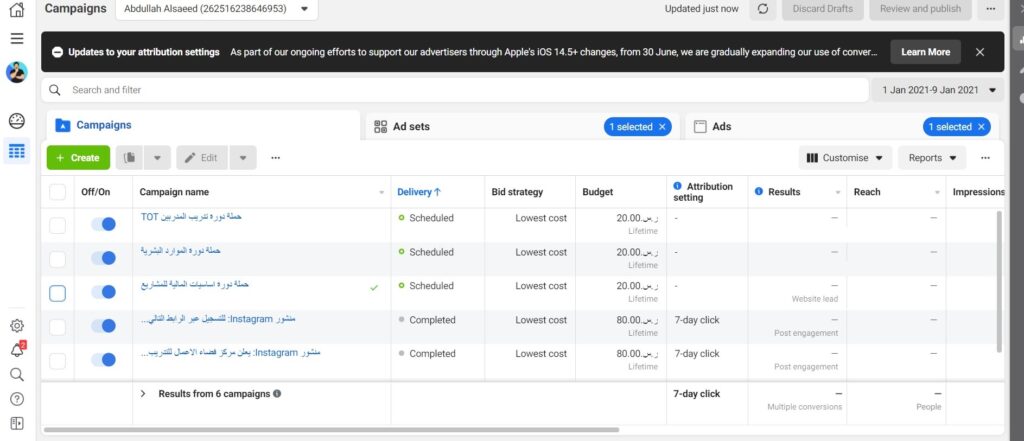Check the third campaign row checkbox
The height and width of the screenshot is (441, 1024).
(x=57, y=293)
